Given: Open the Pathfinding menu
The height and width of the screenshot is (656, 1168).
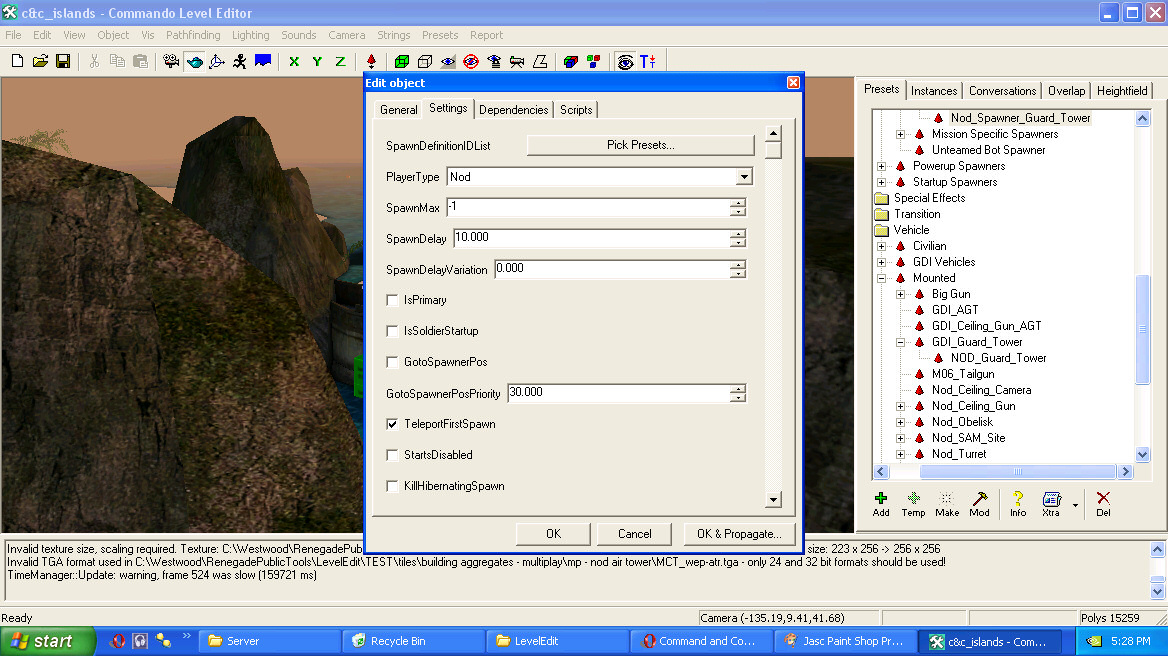Looking at the screenshot, I should coord(193,35).
